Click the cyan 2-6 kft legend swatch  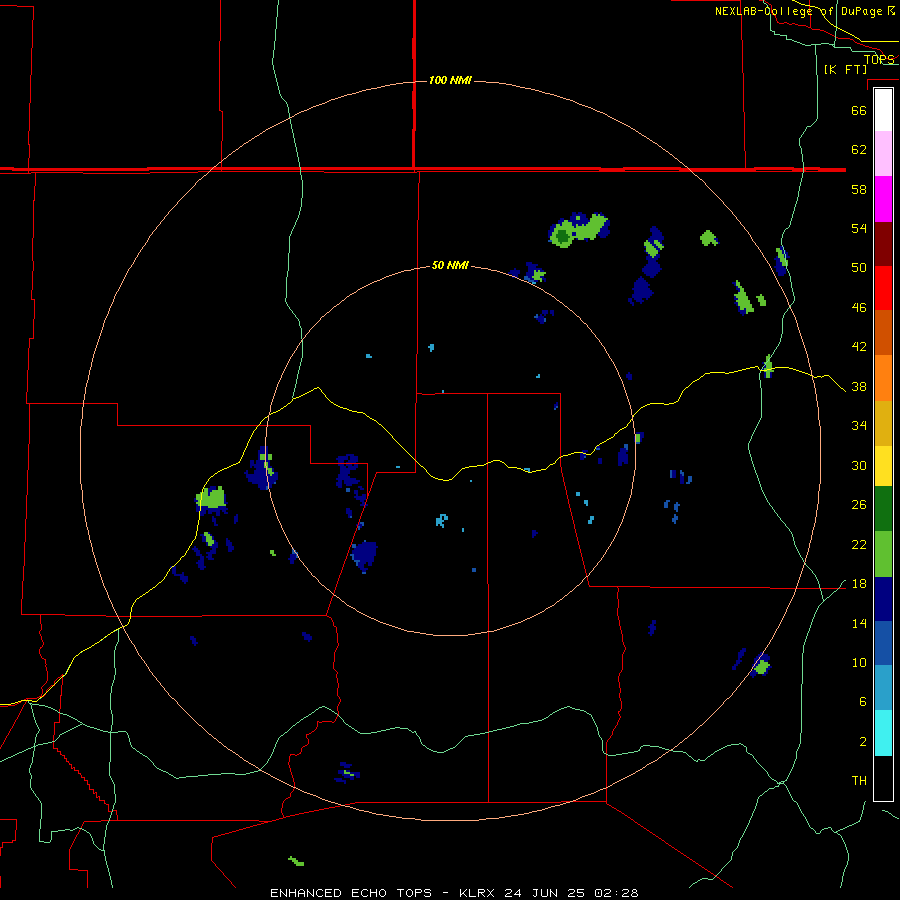pyautogui.click(x=883, y=733)
